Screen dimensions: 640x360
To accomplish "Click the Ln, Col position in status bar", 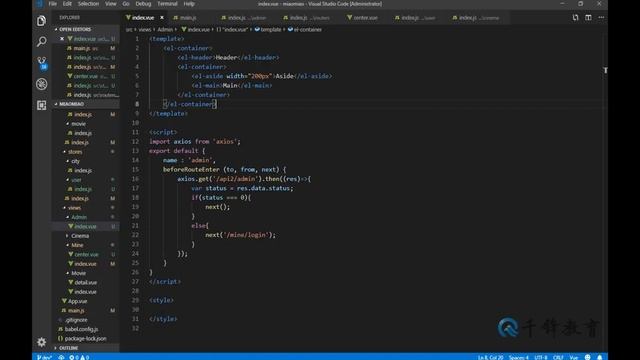I will (x=490, y=357).
